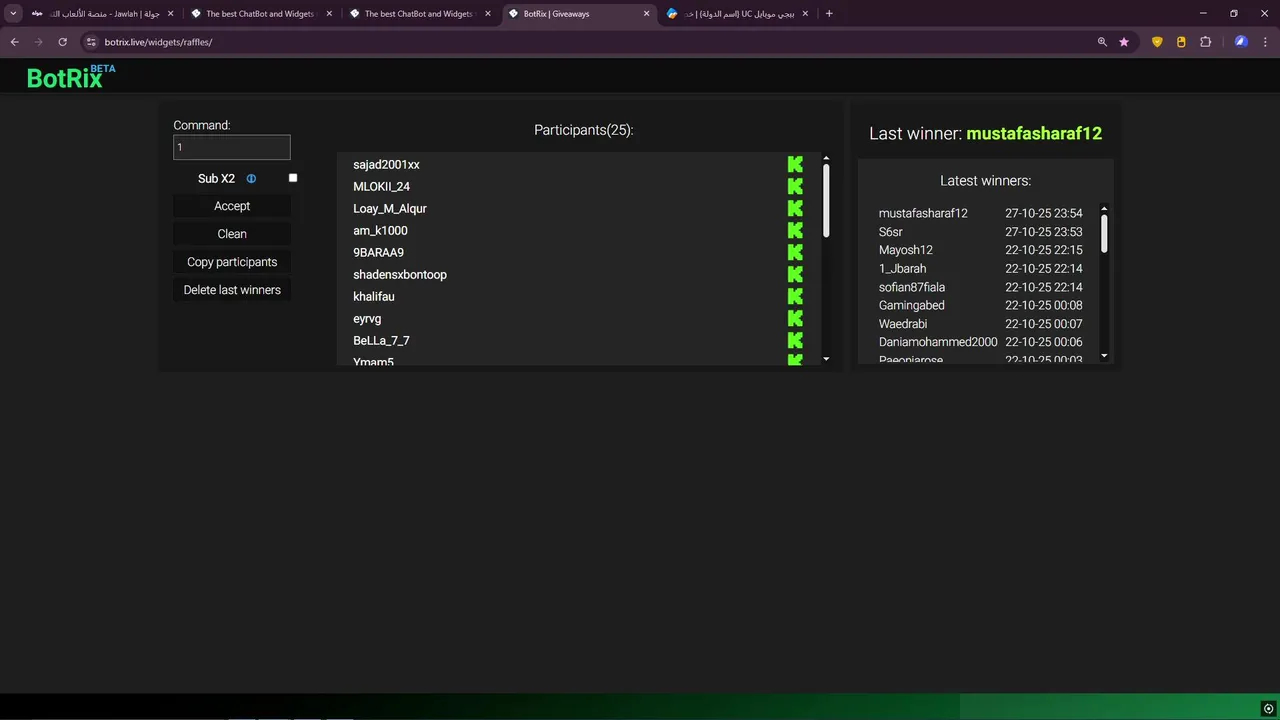1280x720 pixels.
Task: Click the browser forward arrow
Action: pyautogui.click(x=38, y=42)
